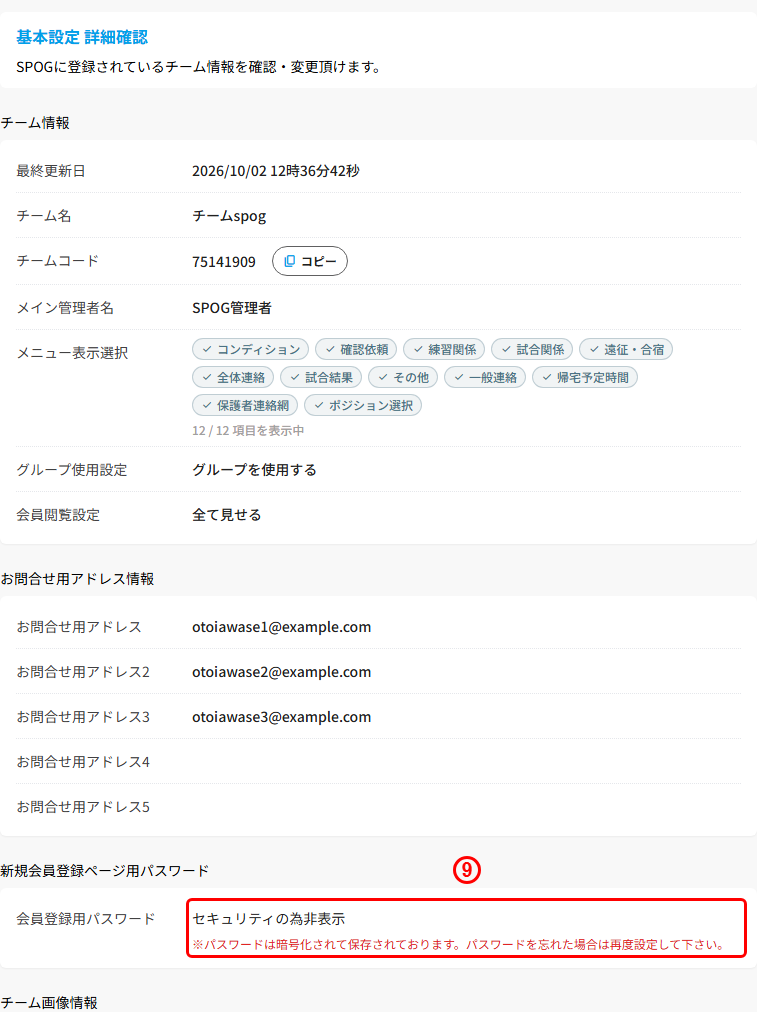
Task: Select otoiawase3@example.com address
Action: point(281,717)
